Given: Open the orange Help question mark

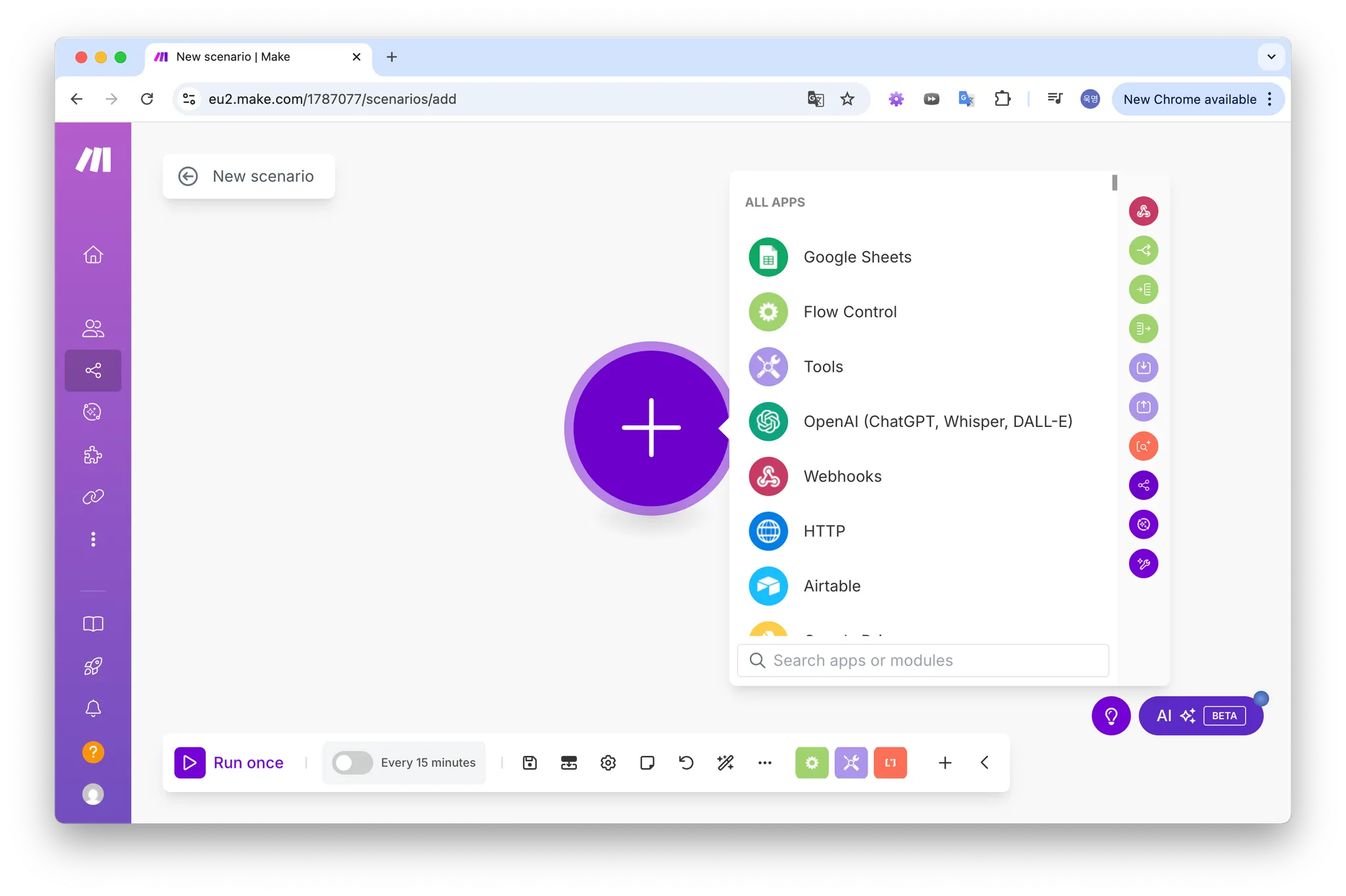Looking at the screenshot, I should (x=93, y=752).
